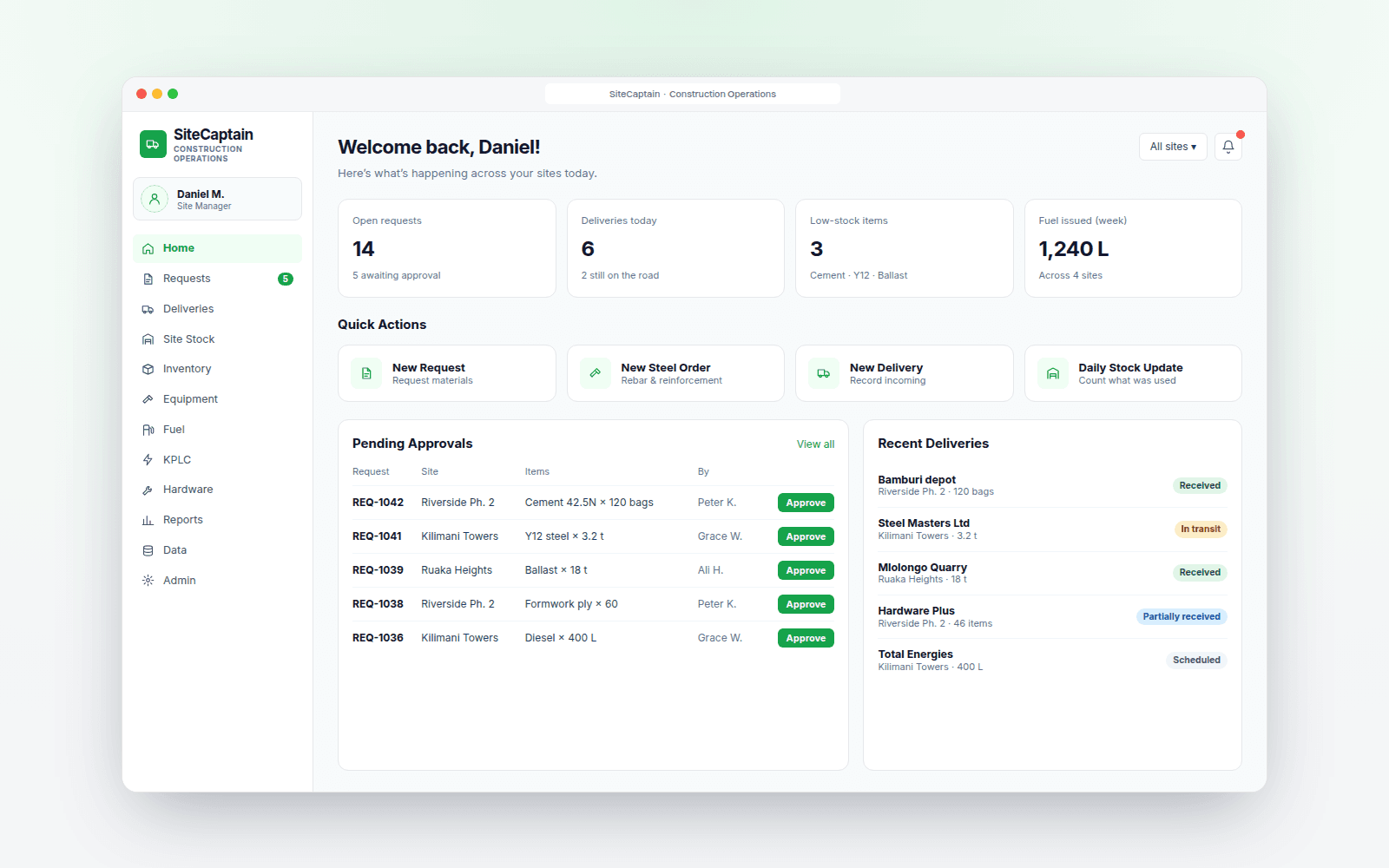Viewport: 1389px width, 868px height.
Task: Click the In transit status badge
Action: [x=1201, y=529]
